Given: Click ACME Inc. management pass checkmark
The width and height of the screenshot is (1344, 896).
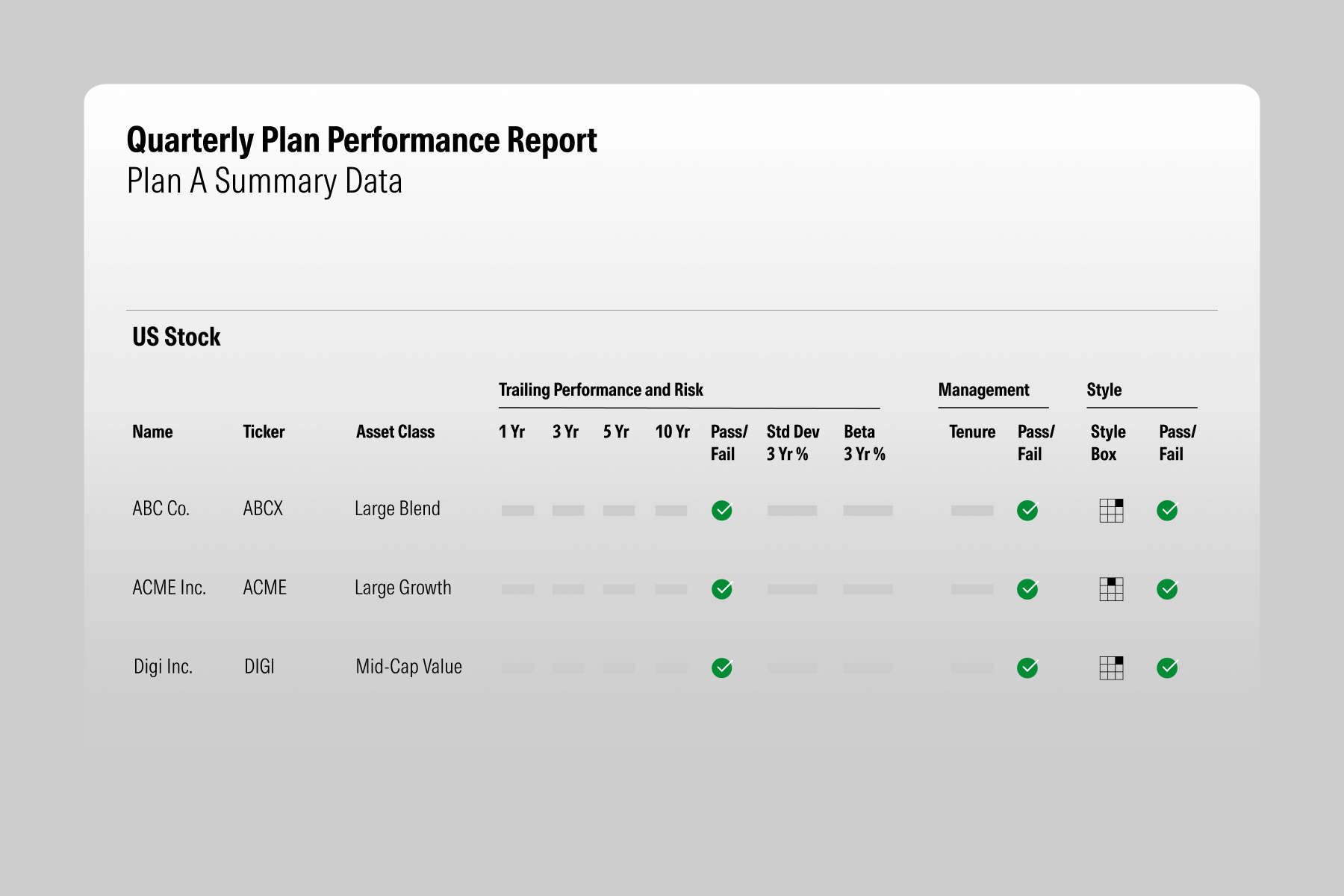Looking at the screenshot, I should 1027,589.
